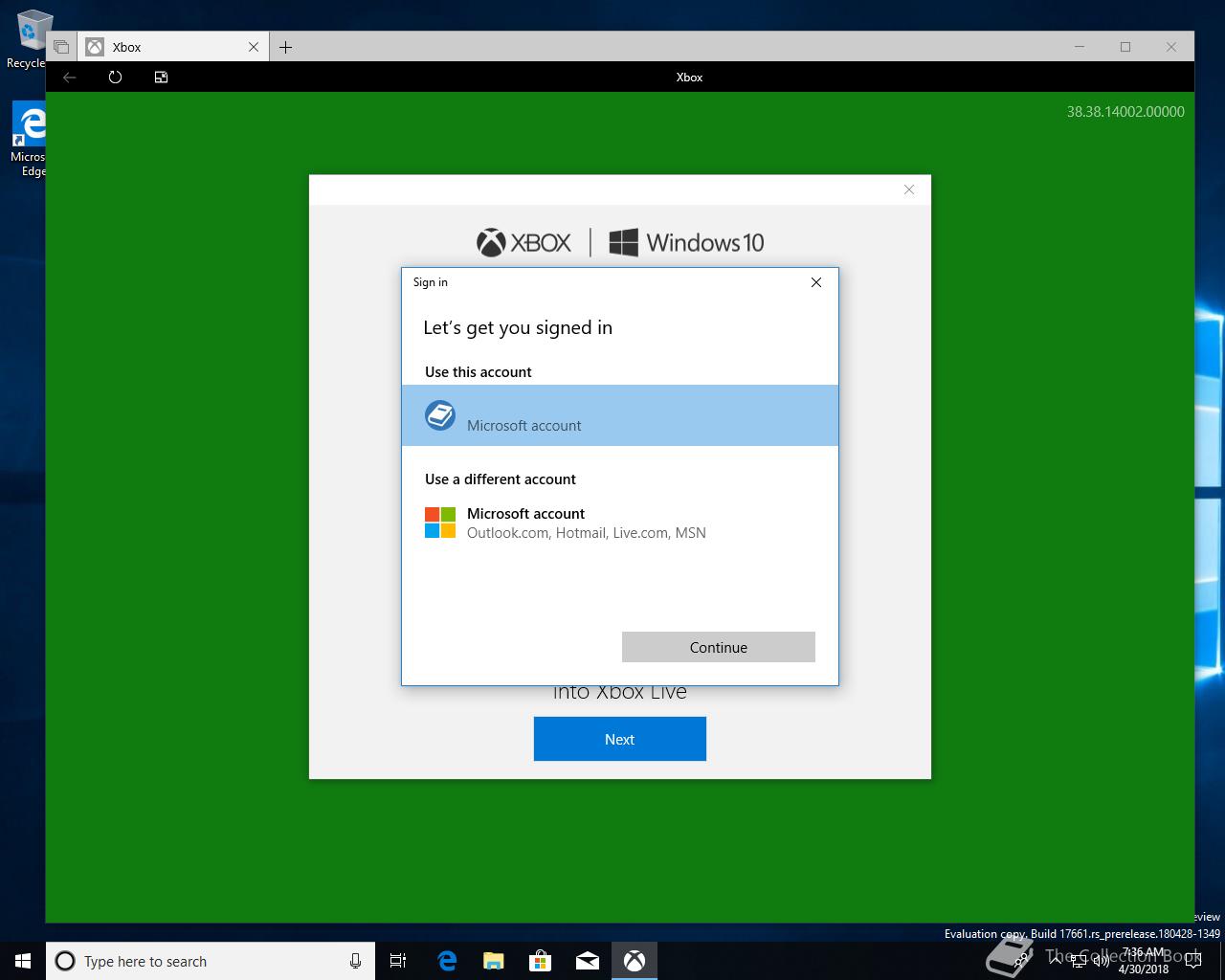The width and height of the screenshot is (1225, 980).
Task: Click the Continue button in Sign in dialog
Action: coord(718,647)
